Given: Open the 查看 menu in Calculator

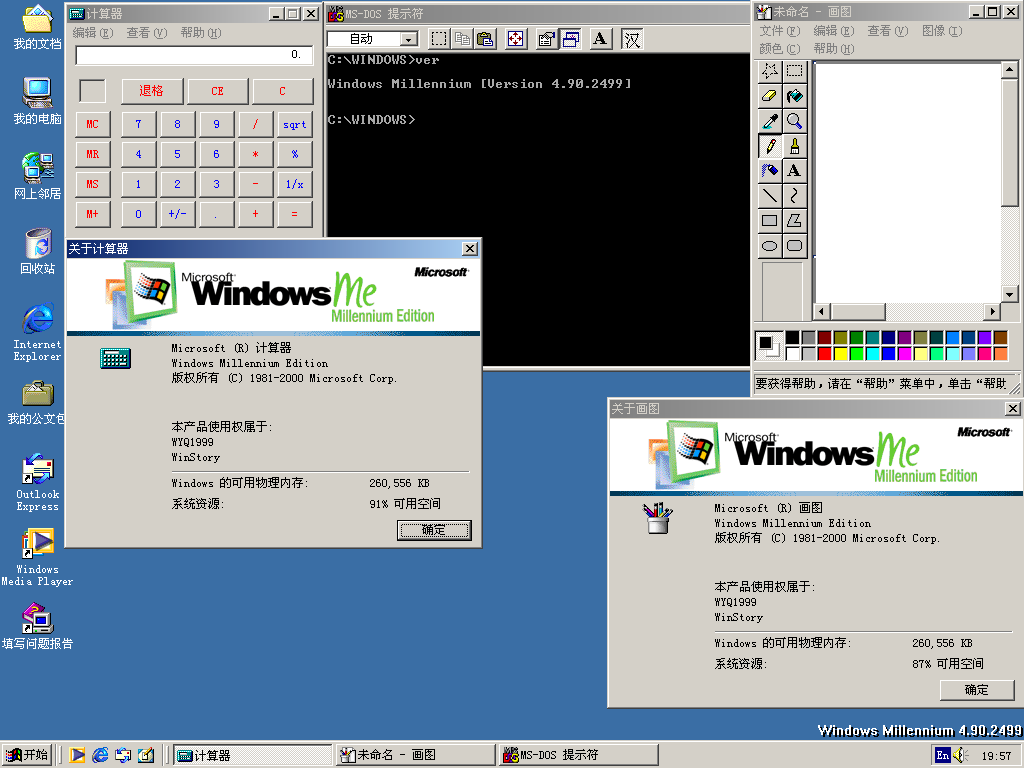Looking at the screenshot, I should pos(146,33).
